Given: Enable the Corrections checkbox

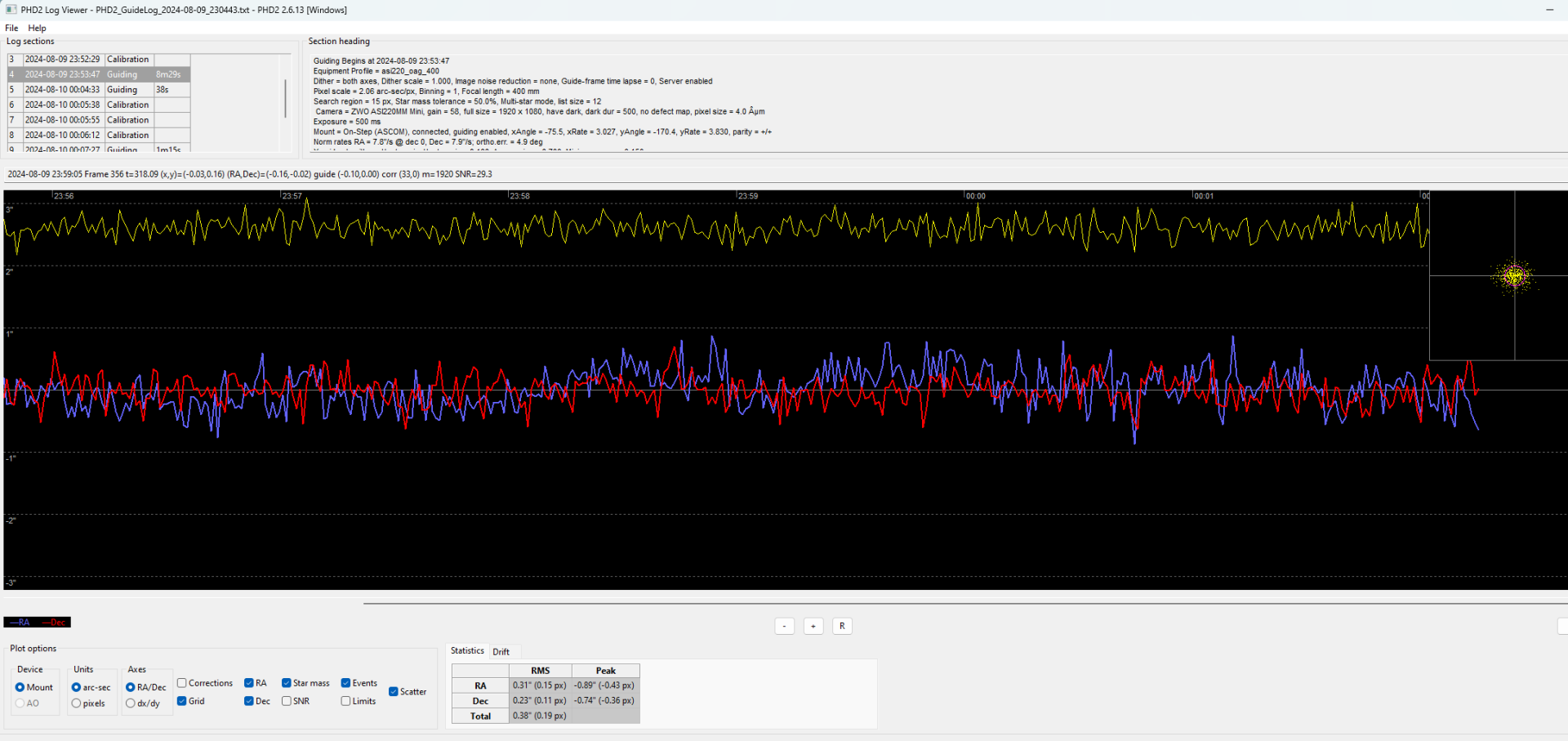Looking at the screenshot, I should pyautogui.click(x=182, y=683).
